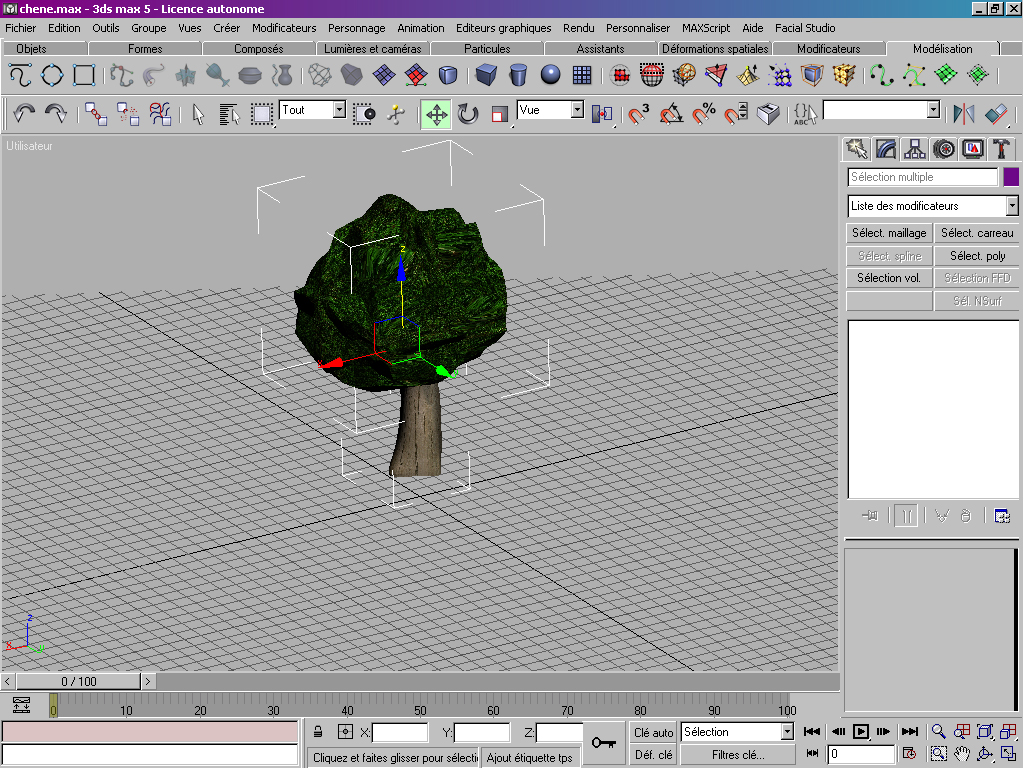Open the Modificateurs menu in menu bar
The width and height of the screenshot is (1024, 768).
[284, 28]
